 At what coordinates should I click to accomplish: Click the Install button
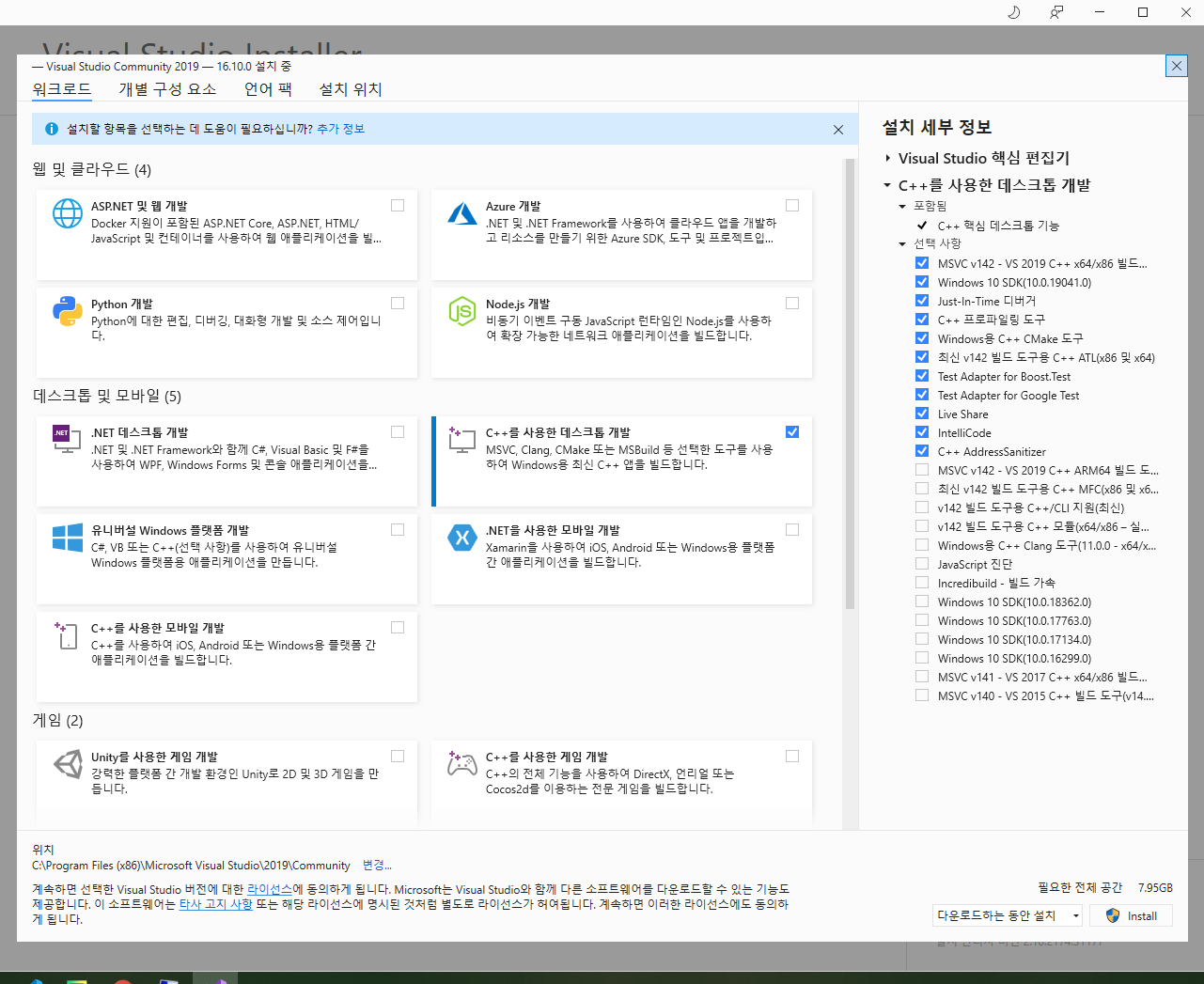1131,915
